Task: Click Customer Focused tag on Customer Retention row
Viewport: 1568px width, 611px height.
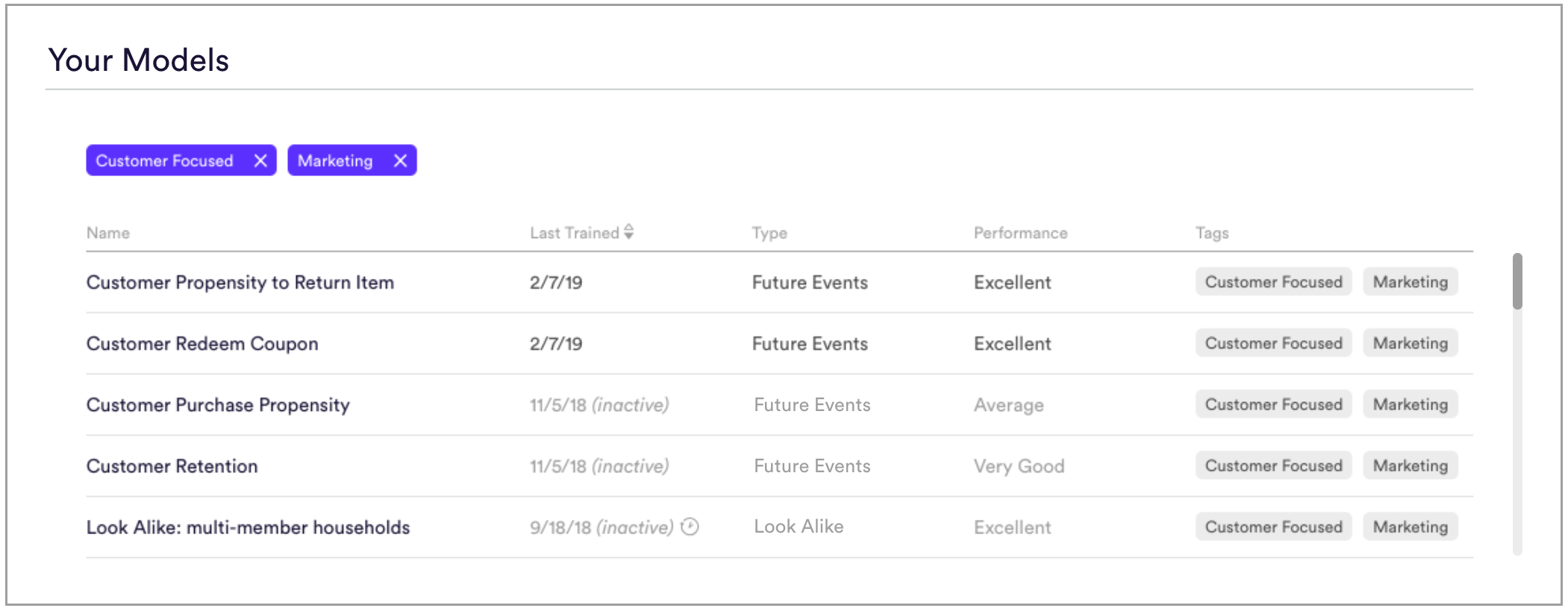Action: pyautogui.click(x=1273, y=466)
